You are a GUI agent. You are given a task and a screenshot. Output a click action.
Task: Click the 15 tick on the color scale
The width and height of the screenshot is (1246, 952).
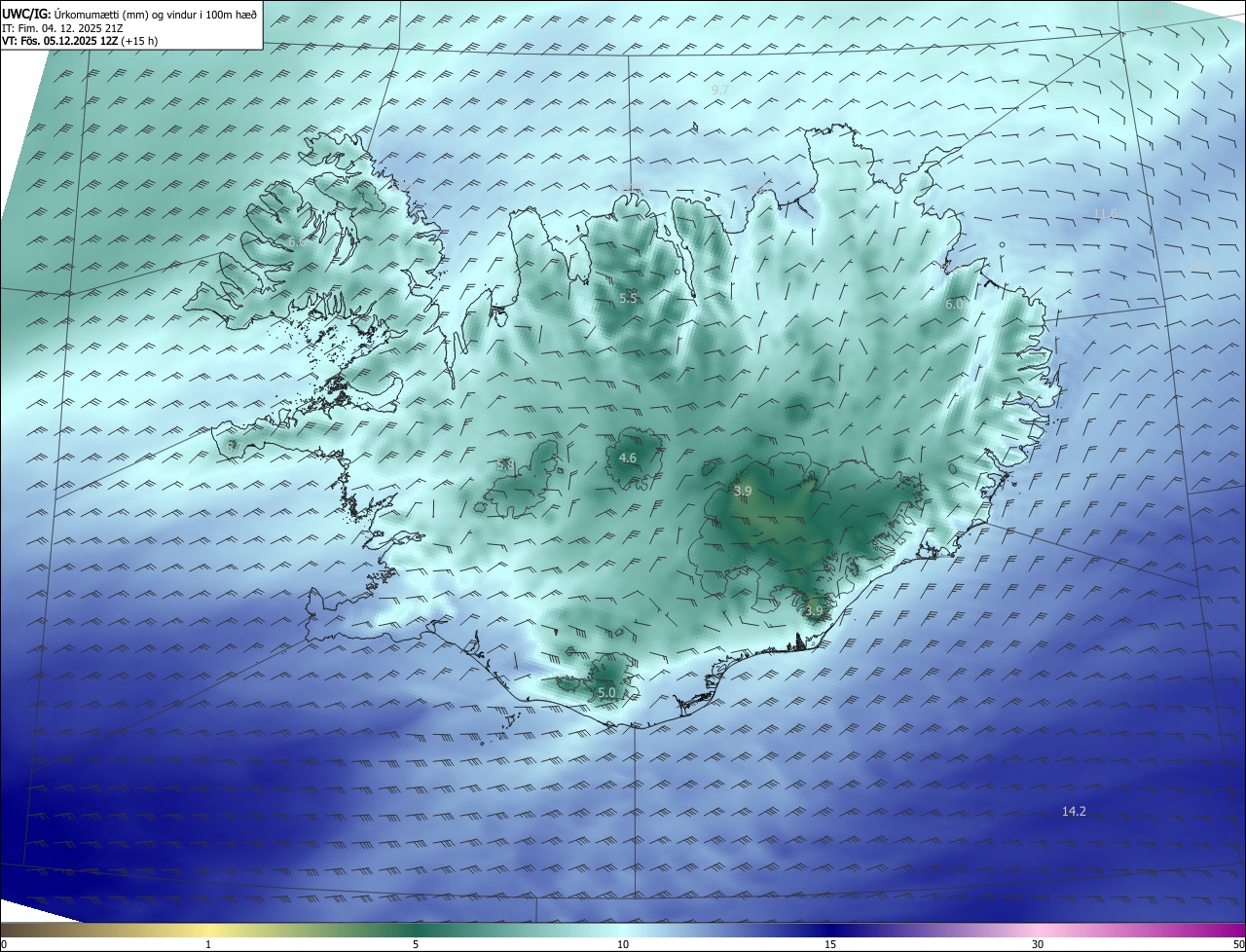pyautogui.click(x=830, y=944)
